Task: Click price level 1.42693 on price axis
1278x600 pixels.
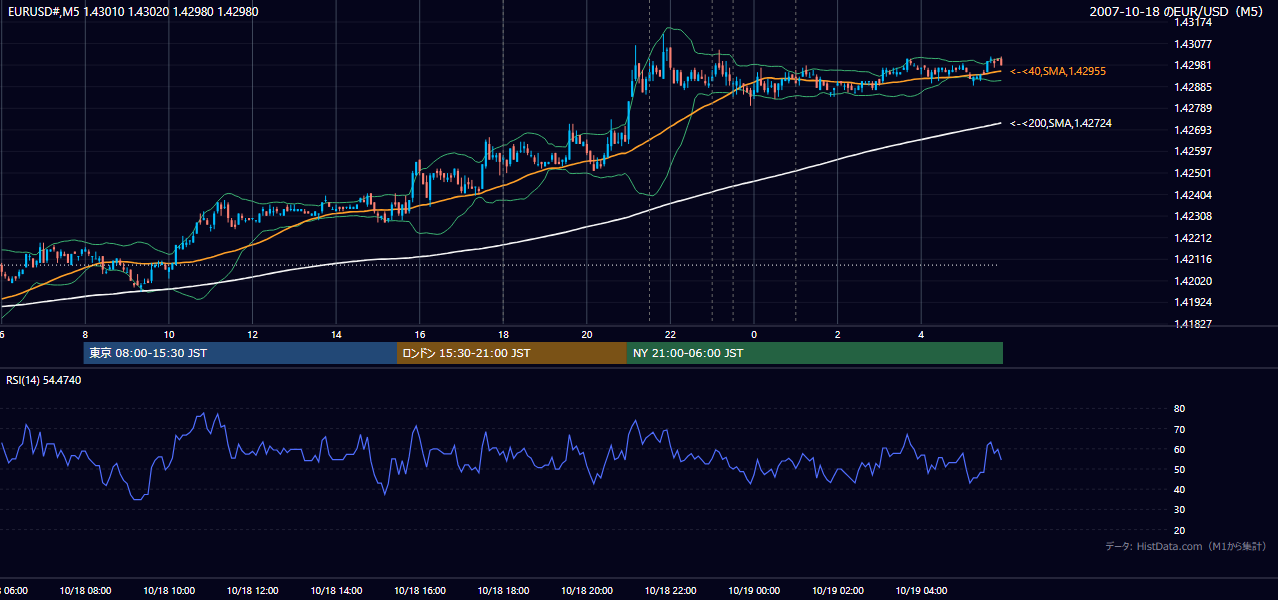Action: pos(1192,130)
